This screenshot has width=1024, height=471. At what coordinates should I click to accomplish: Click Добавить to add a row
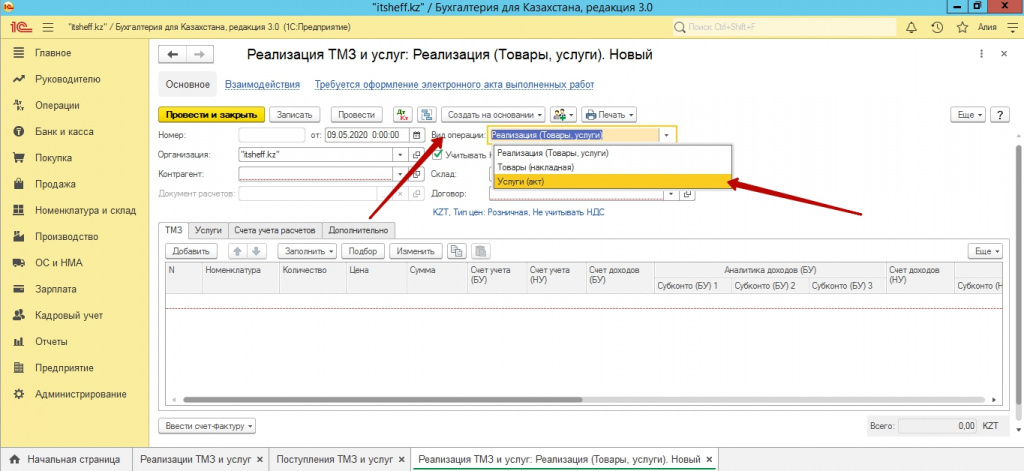click(x=191, y=251)
